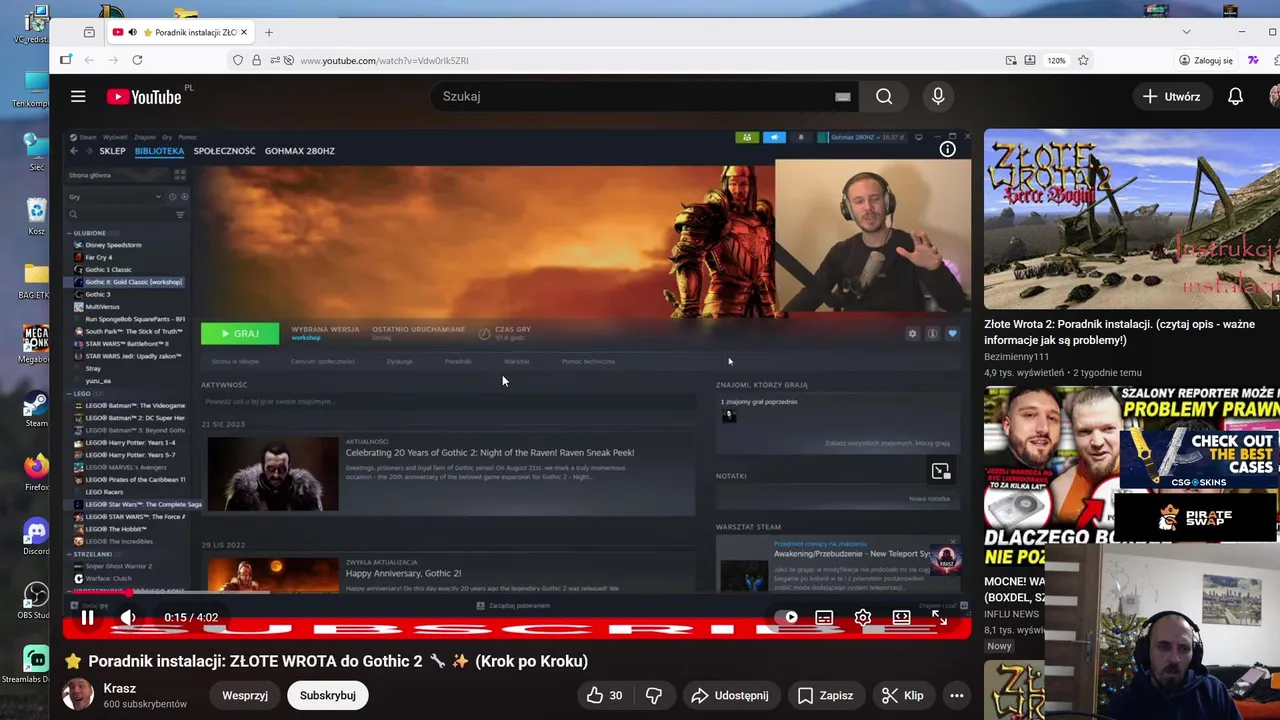Image resolution: width=1280 pixels, height=720 pixels.
Task: Open the INFLU NEWS channel text
Action: [x=1011, y=614]
